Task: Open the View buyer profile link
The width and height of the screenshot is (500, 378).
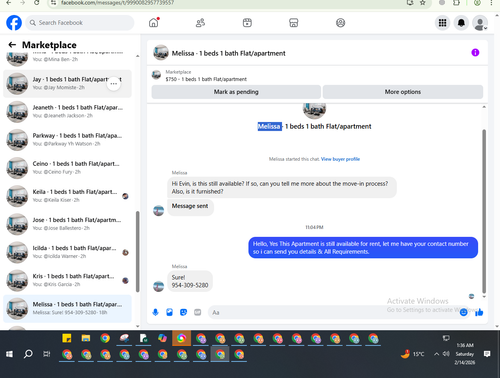Action: pyautogui.click(x=340, y=159)
